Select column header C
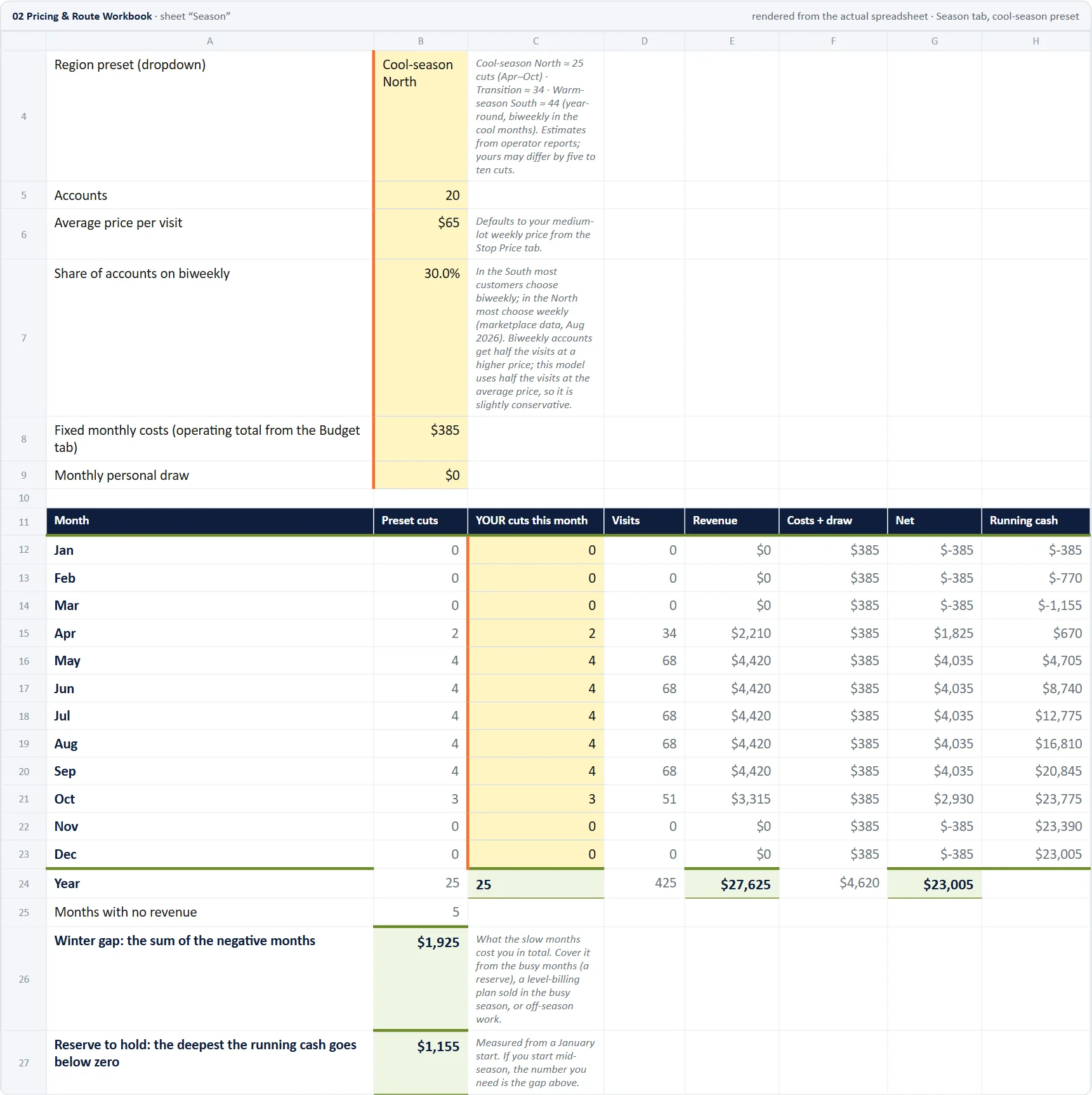 (536, 41)
